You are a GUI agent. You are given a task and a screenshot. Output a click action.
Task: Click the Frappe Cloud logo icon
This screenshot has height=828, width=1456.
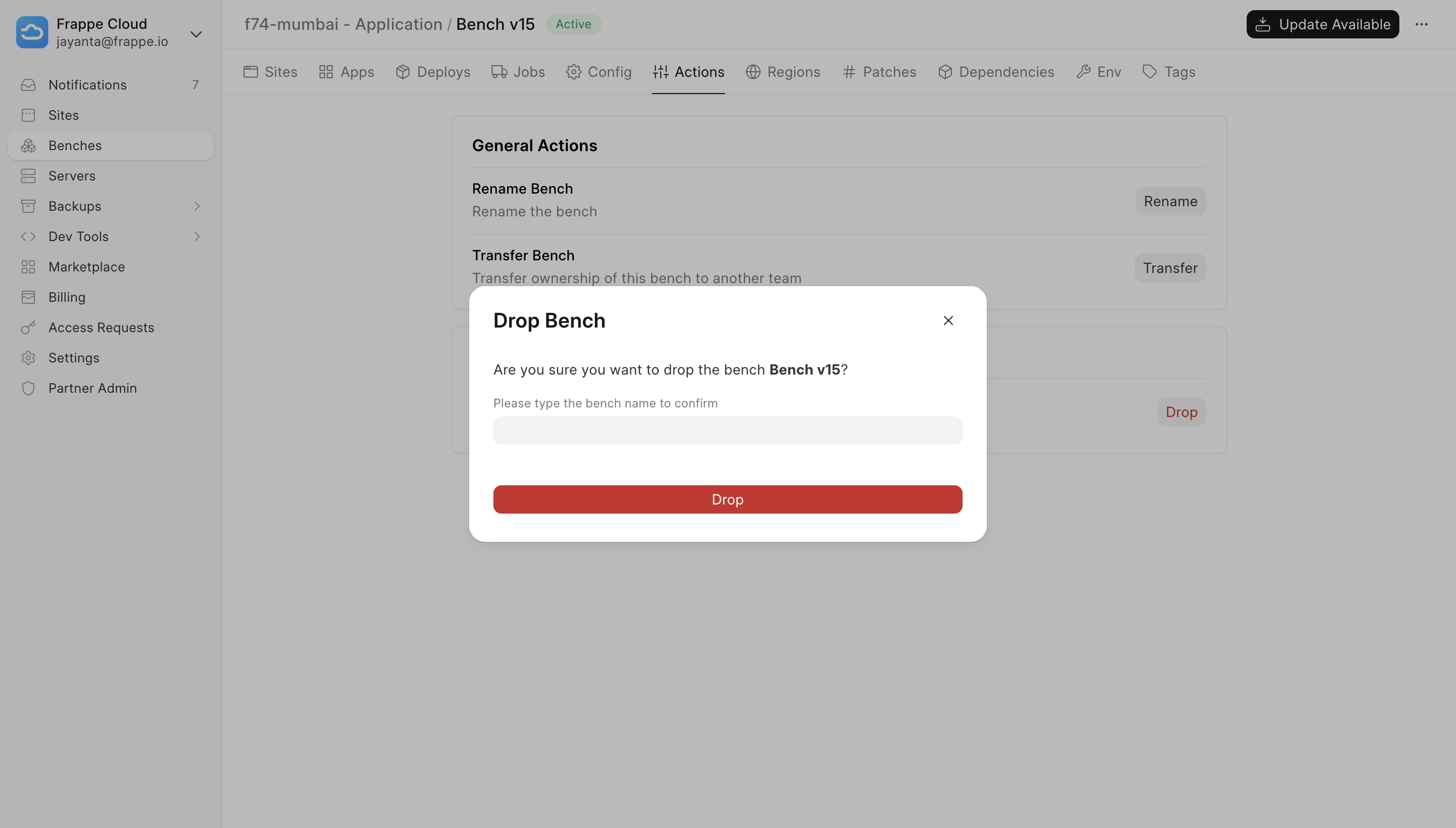[32, 32]
